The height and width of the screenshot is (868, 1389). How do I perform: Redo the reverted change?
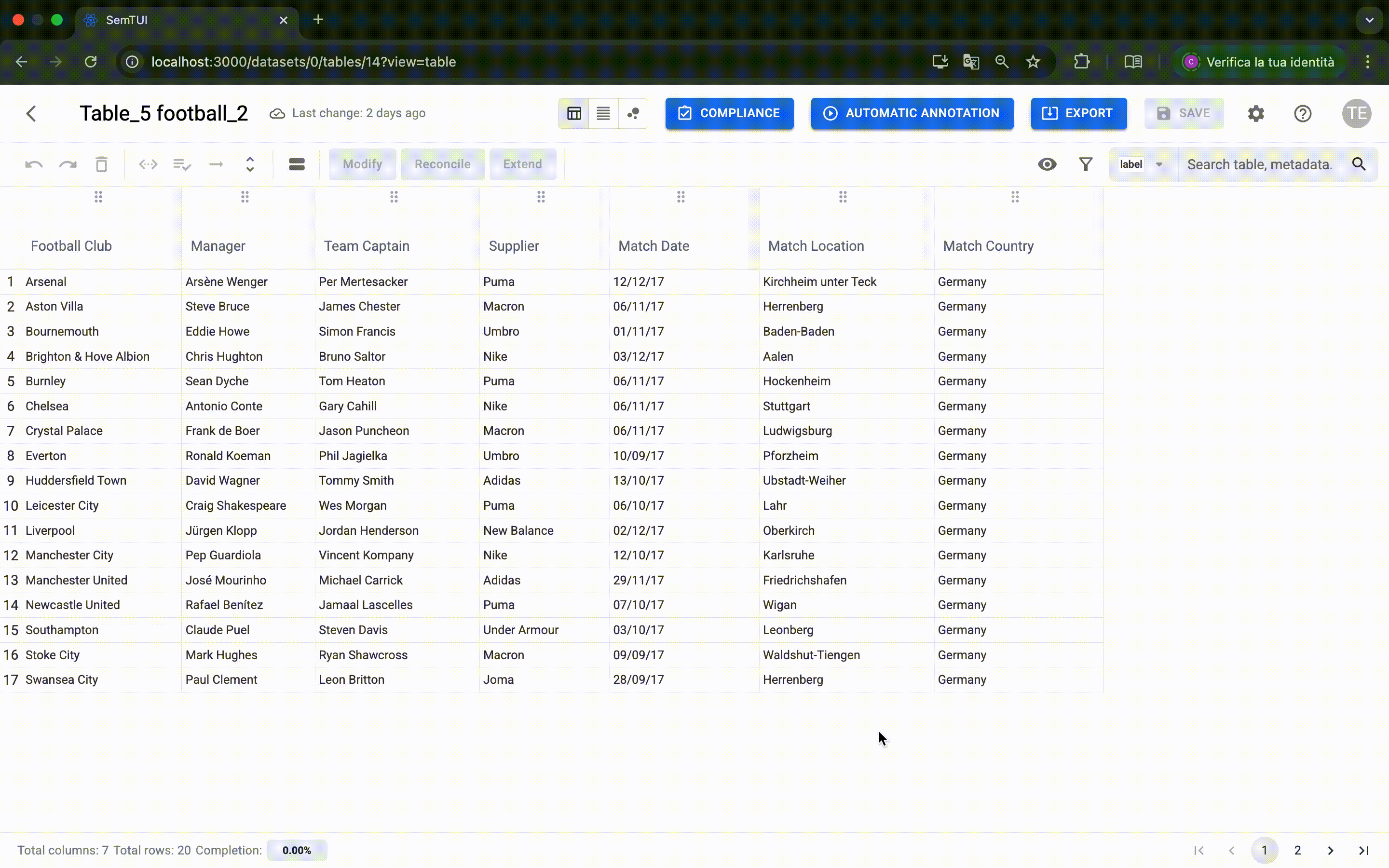tap(68, 164)
